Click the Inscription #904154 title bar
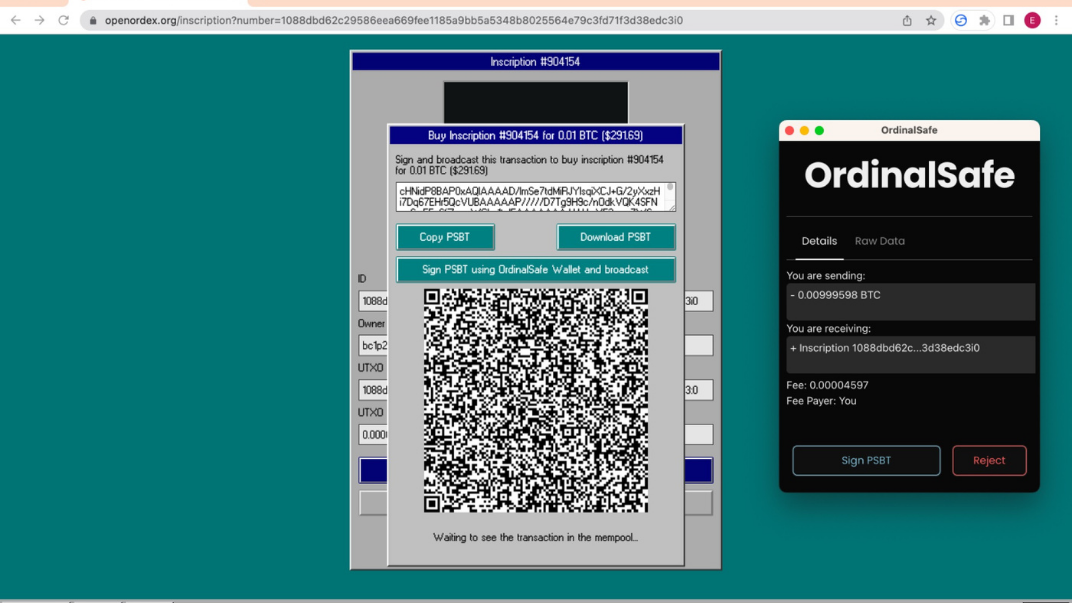 coord(535,62)
